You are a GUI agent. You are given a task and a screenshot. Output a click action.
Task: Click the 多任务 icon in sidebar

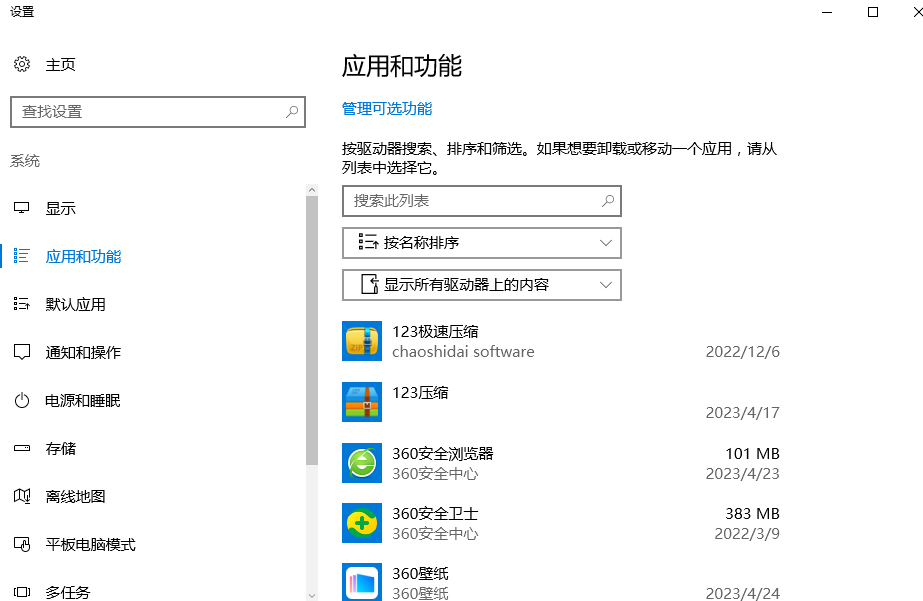pyautogui.click(x=22, y=592)
